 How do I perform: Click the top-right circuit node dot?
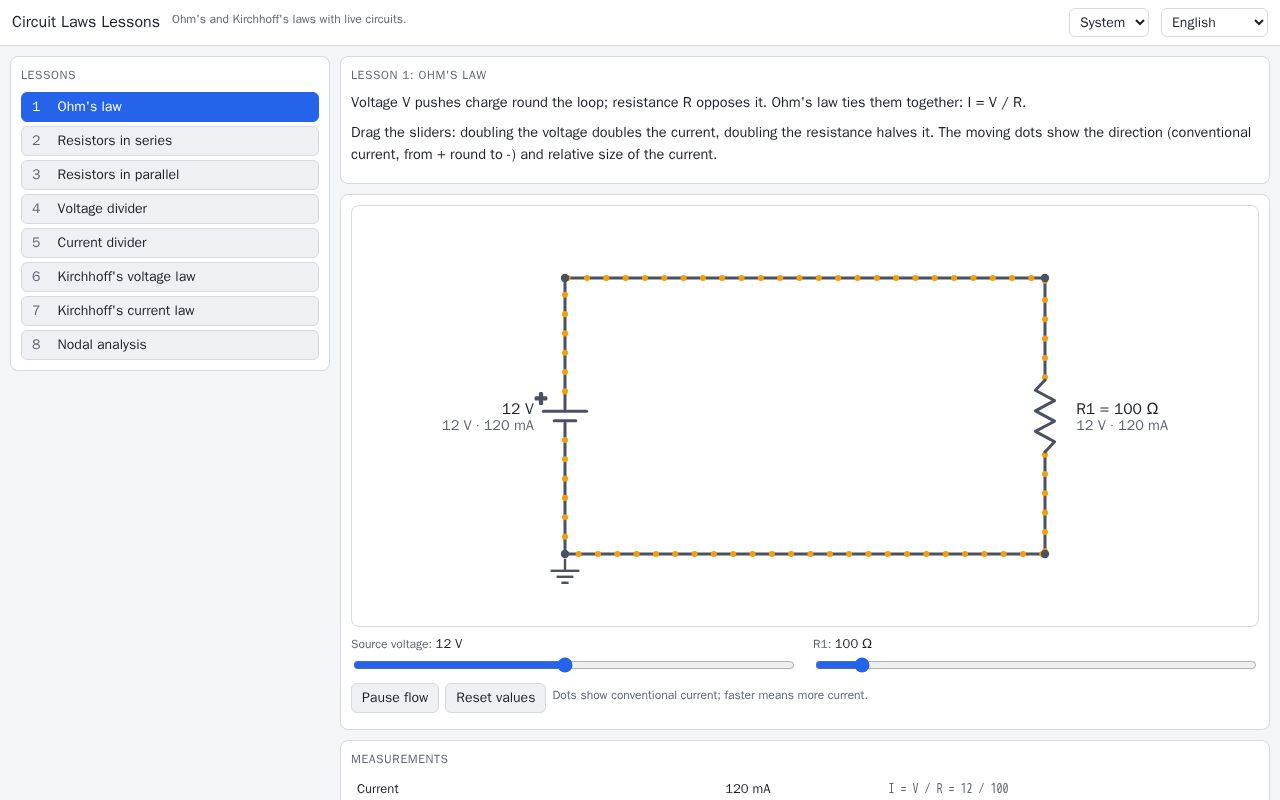pos(1045,278)
